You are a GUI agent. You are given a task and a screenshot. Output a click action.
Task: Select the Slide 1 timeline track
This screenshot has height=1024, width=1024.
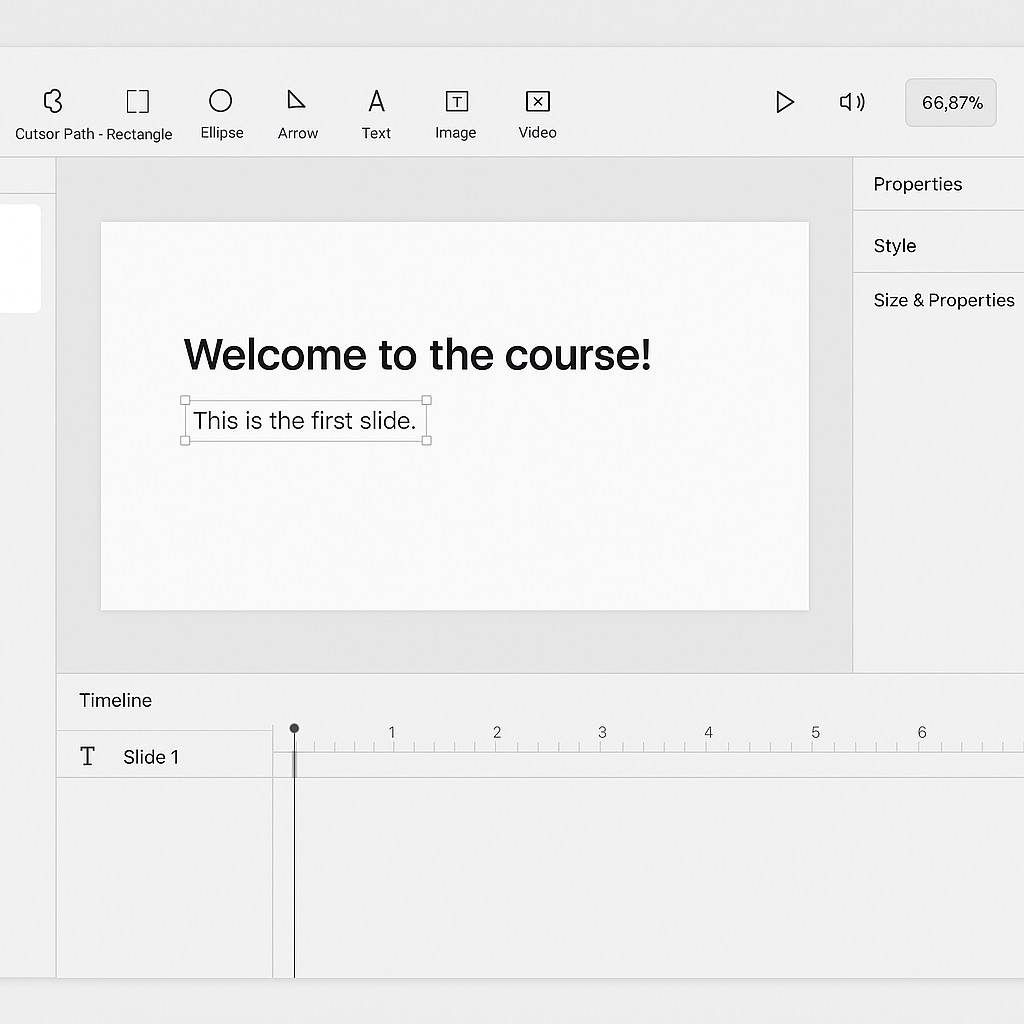click(x=151, y=757)
